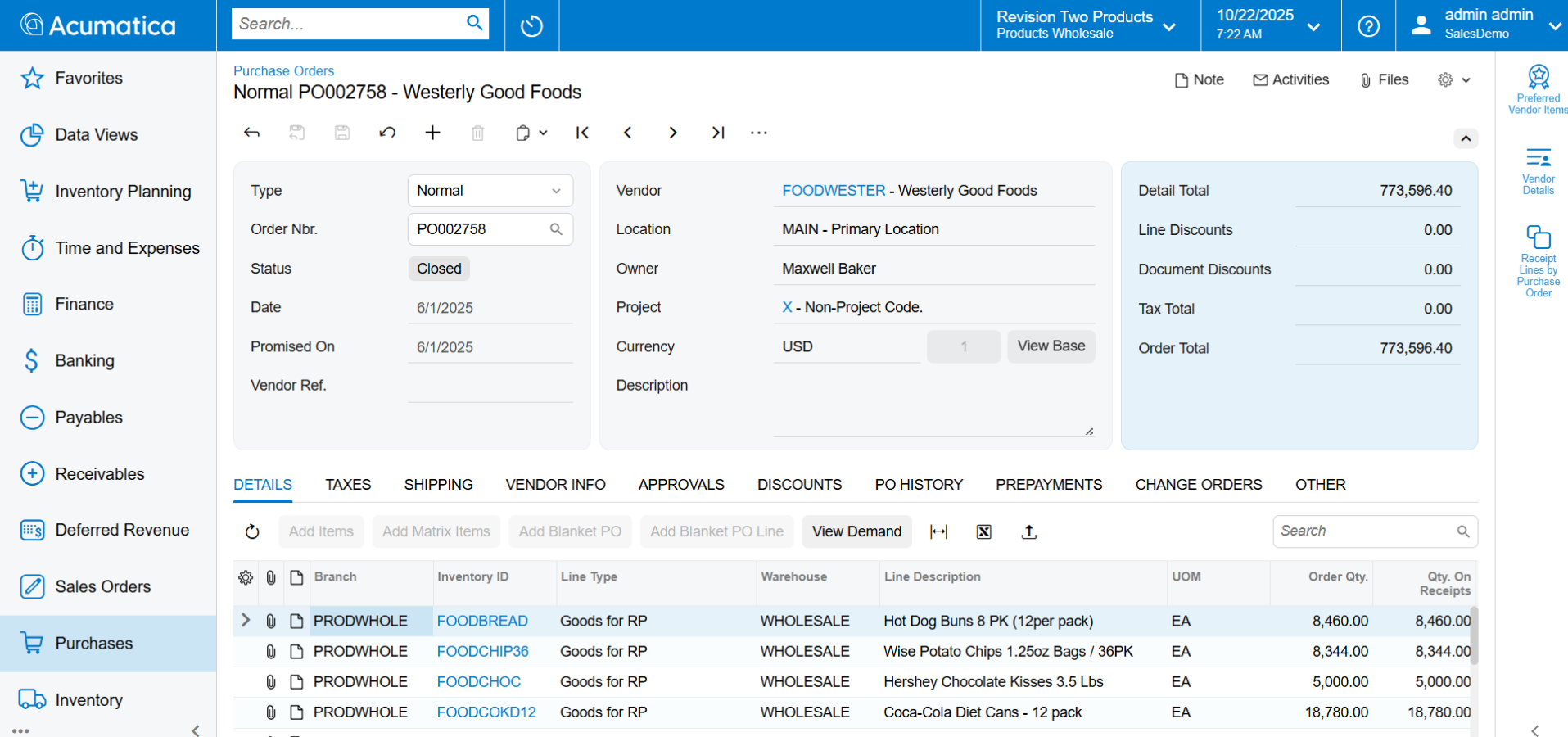Navigate to the next purchase order
Image resolution: width=1568 pixels, height=737 pixels.
pos(672,133)
